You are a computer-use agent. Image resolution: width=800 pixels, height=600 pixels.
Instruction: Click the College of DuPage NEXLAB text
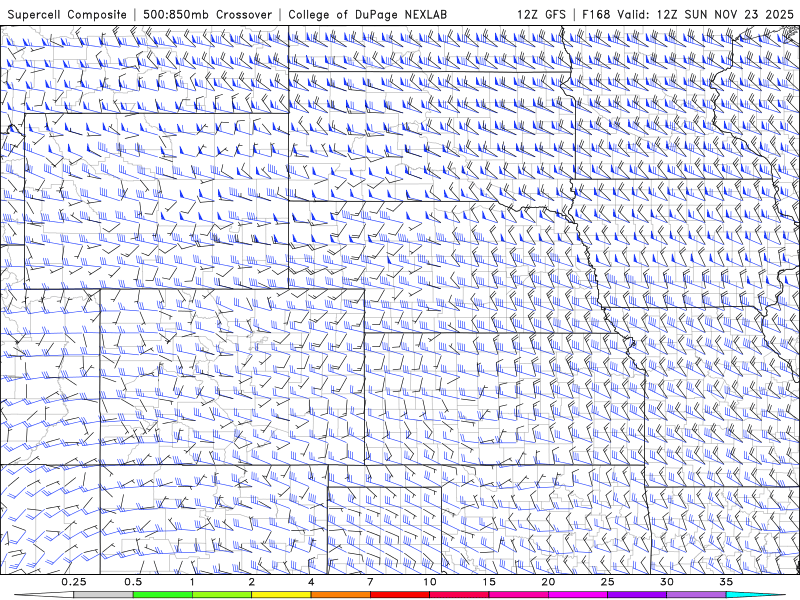click(367, 14)
